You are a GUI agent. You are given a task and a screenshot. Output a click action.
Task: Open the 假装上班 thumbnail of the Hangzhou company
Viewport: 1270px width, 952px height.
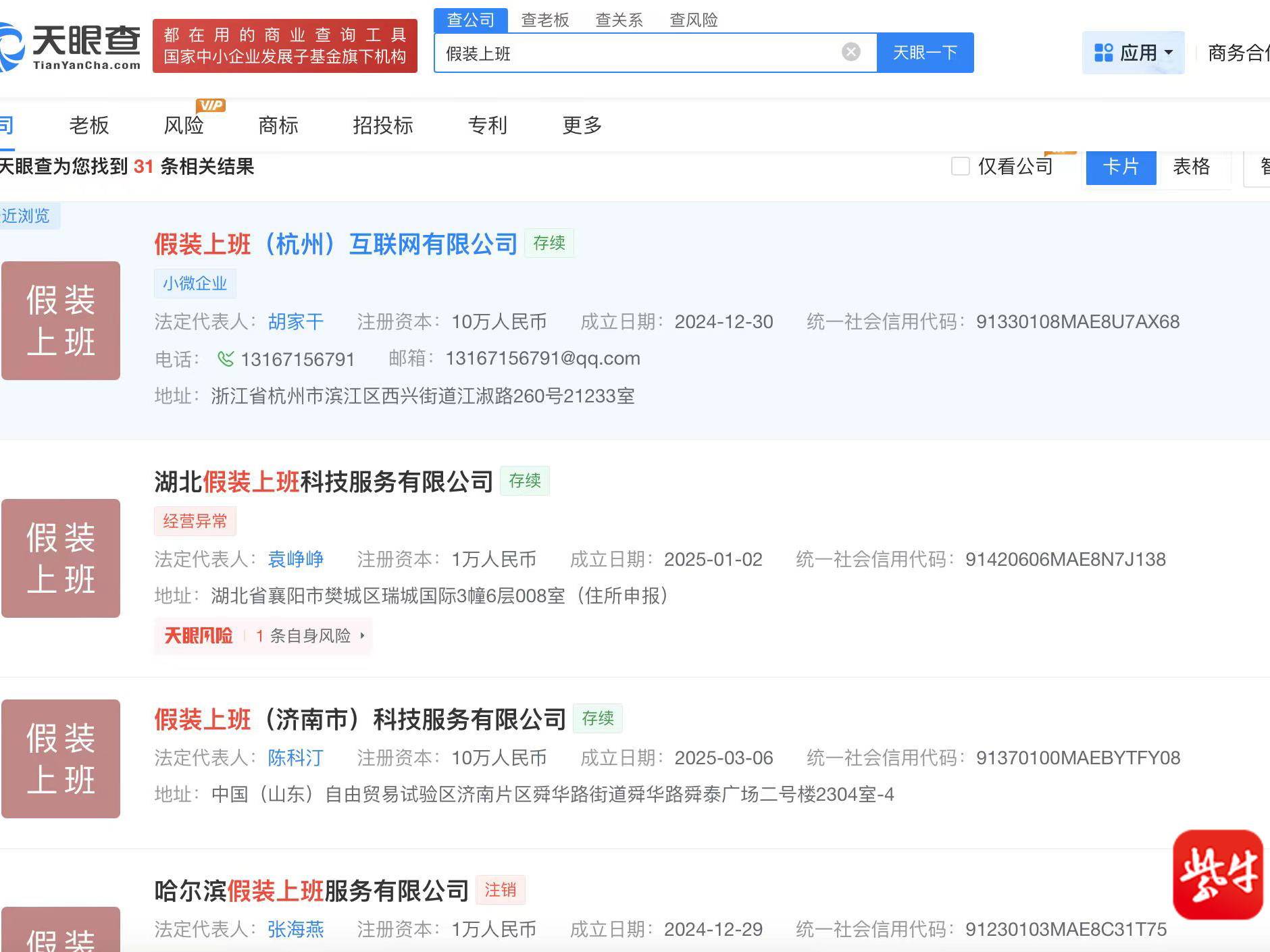(x=61, y=321)
